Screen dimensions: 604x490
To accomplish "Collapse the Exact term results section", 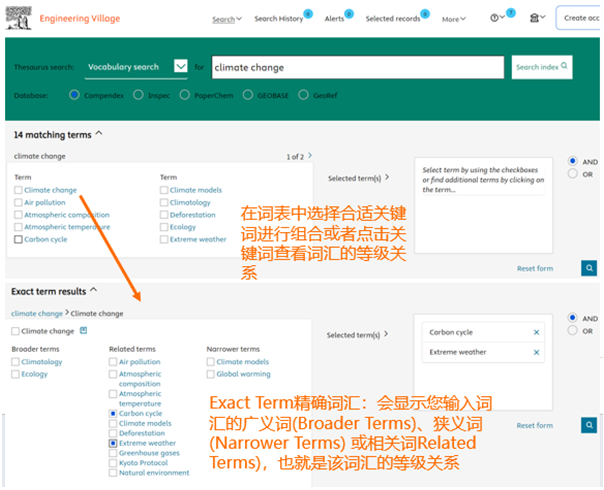I will click(94, 291).
